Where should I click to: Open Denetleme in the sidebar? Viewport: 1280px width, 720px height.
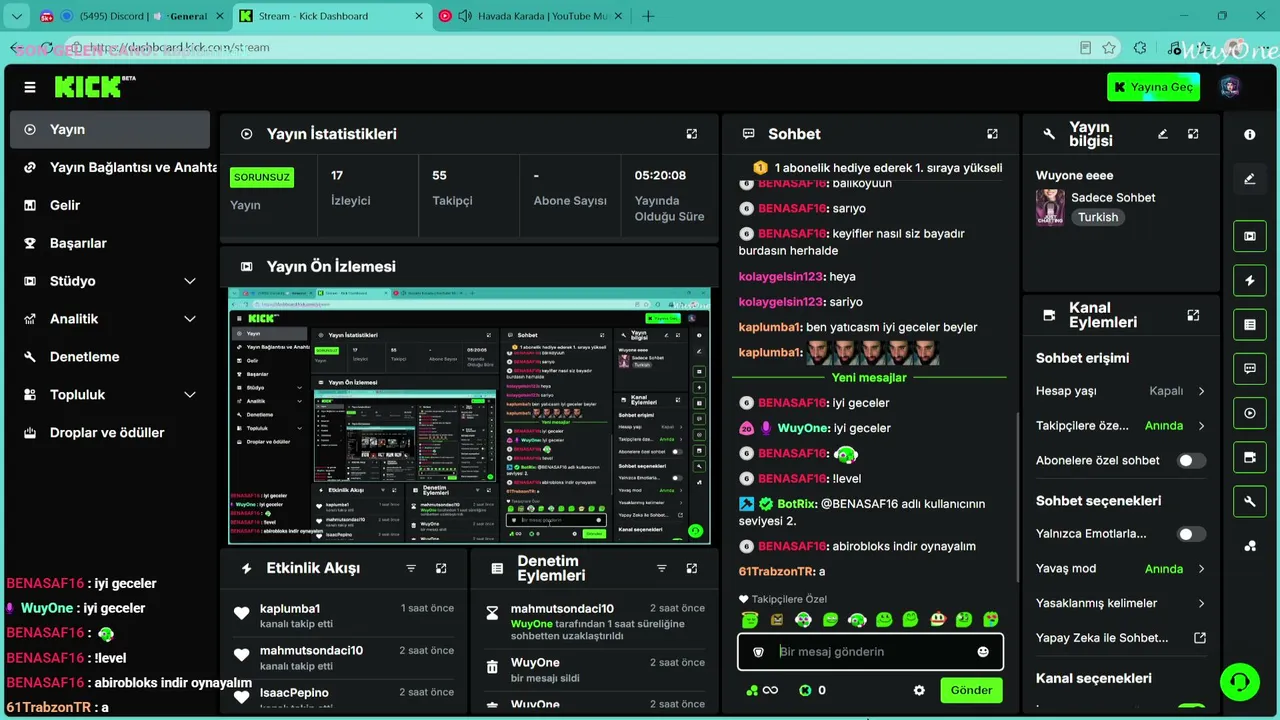(110, 357)
